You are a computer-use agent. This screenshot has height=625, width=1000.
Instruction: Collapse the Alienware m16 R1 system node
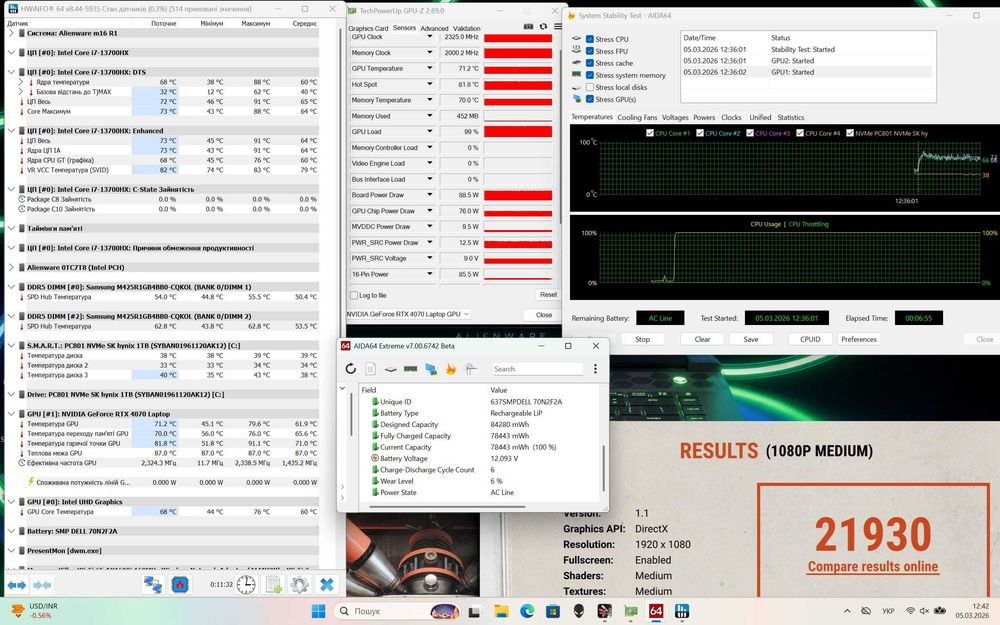[x=11, y=33]
